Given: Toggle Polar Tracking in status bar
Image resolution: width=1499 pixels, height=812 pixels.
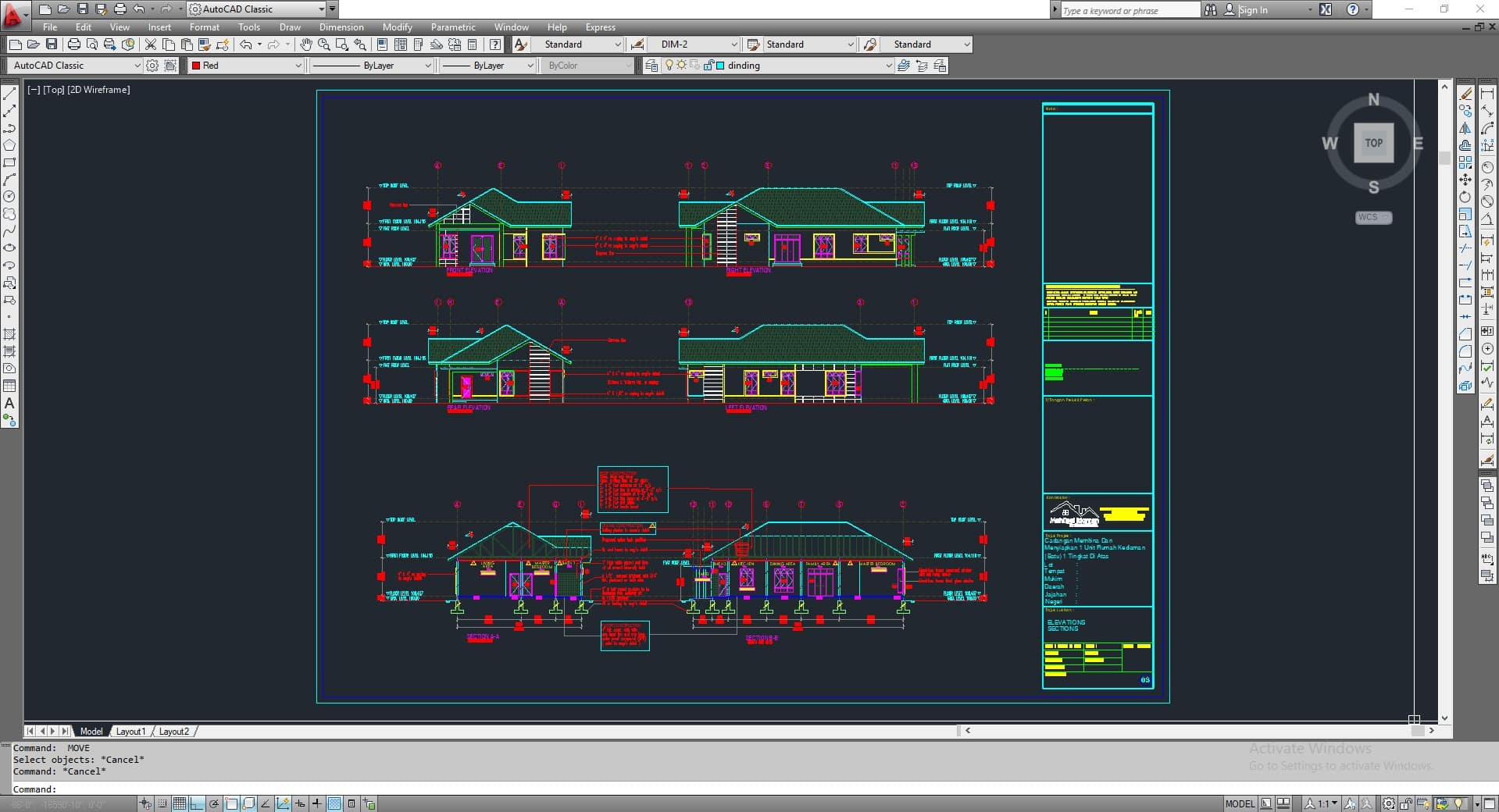Looking at the screenshot, I should tap(214, 803).
